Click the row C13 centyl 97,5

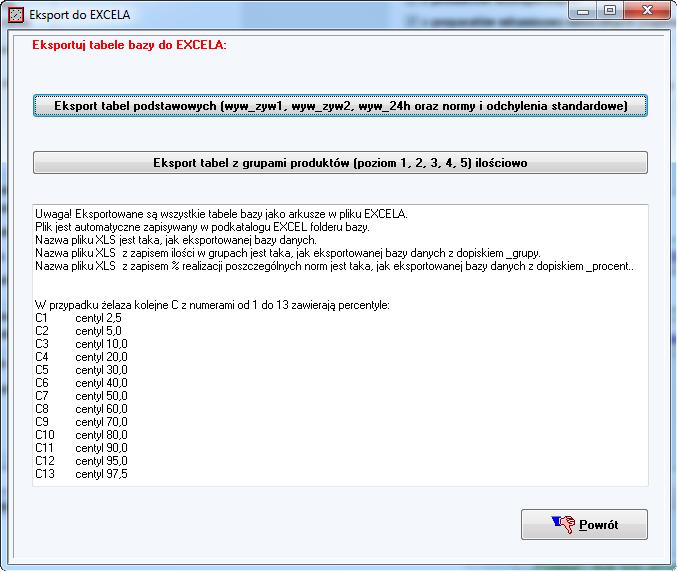[81, 474]
